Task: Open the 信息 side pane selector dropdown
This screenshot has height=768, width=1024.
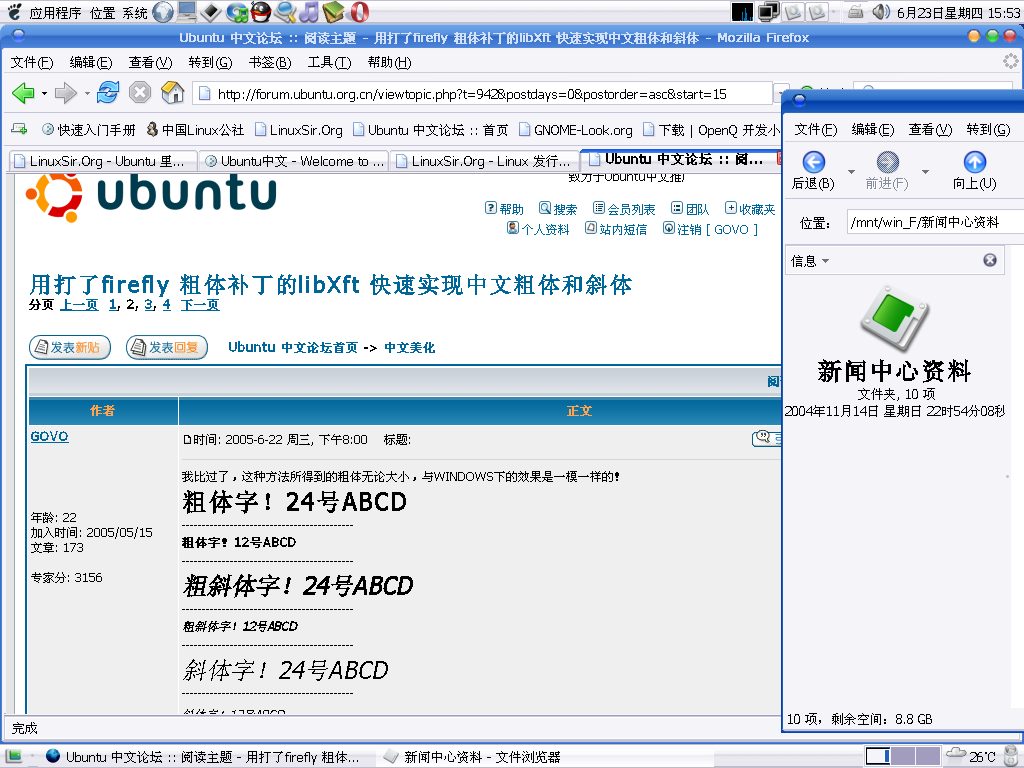Action: click(x=810, y=261)
